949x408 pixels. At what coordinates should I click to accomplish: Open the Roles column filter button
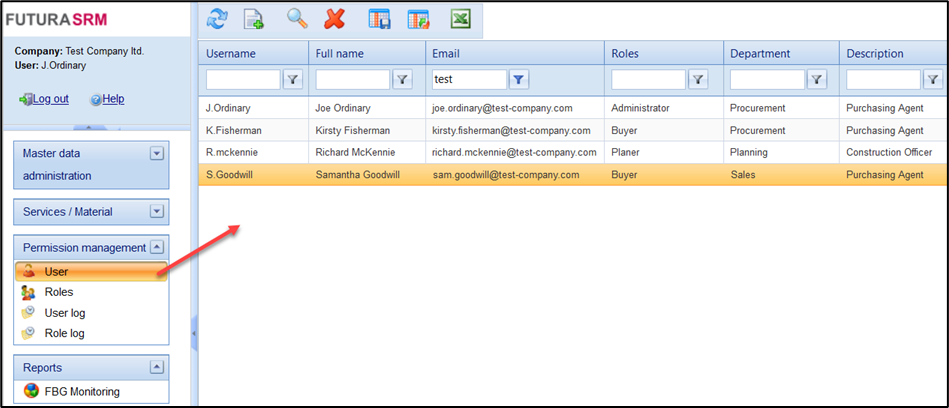(x=699, y=80)
